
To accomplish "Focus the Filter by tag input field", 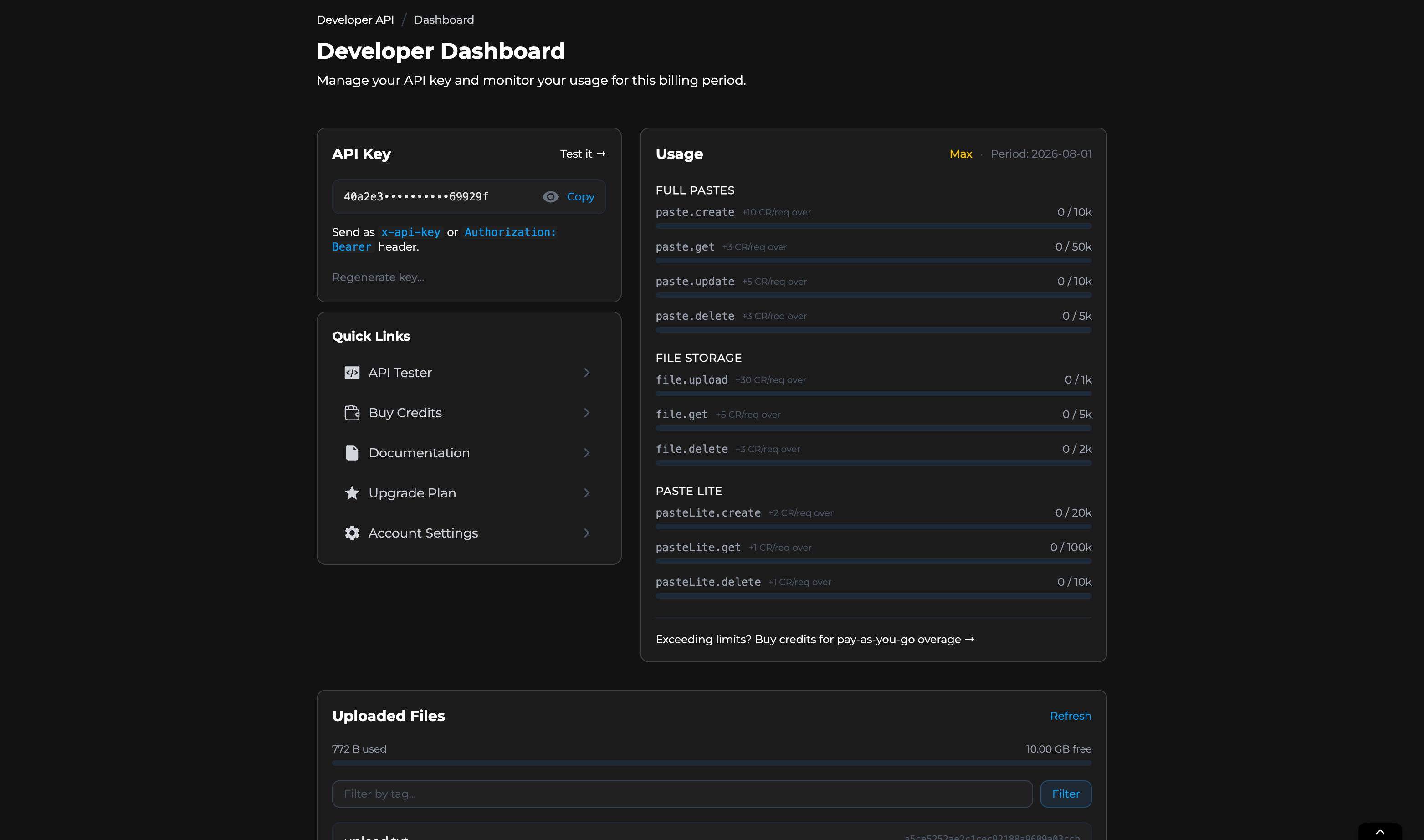I will click(682, 794).
